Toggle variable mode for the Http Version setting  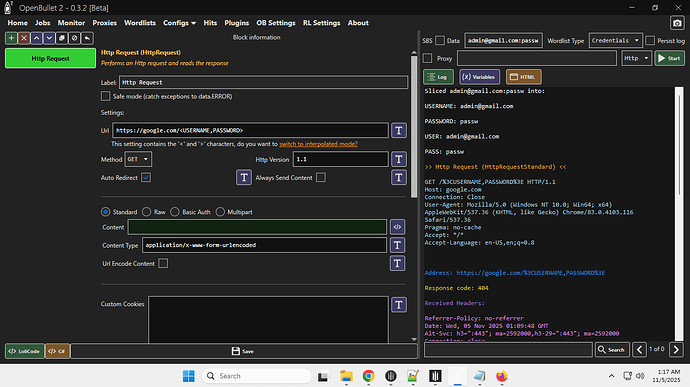[399, 159]
